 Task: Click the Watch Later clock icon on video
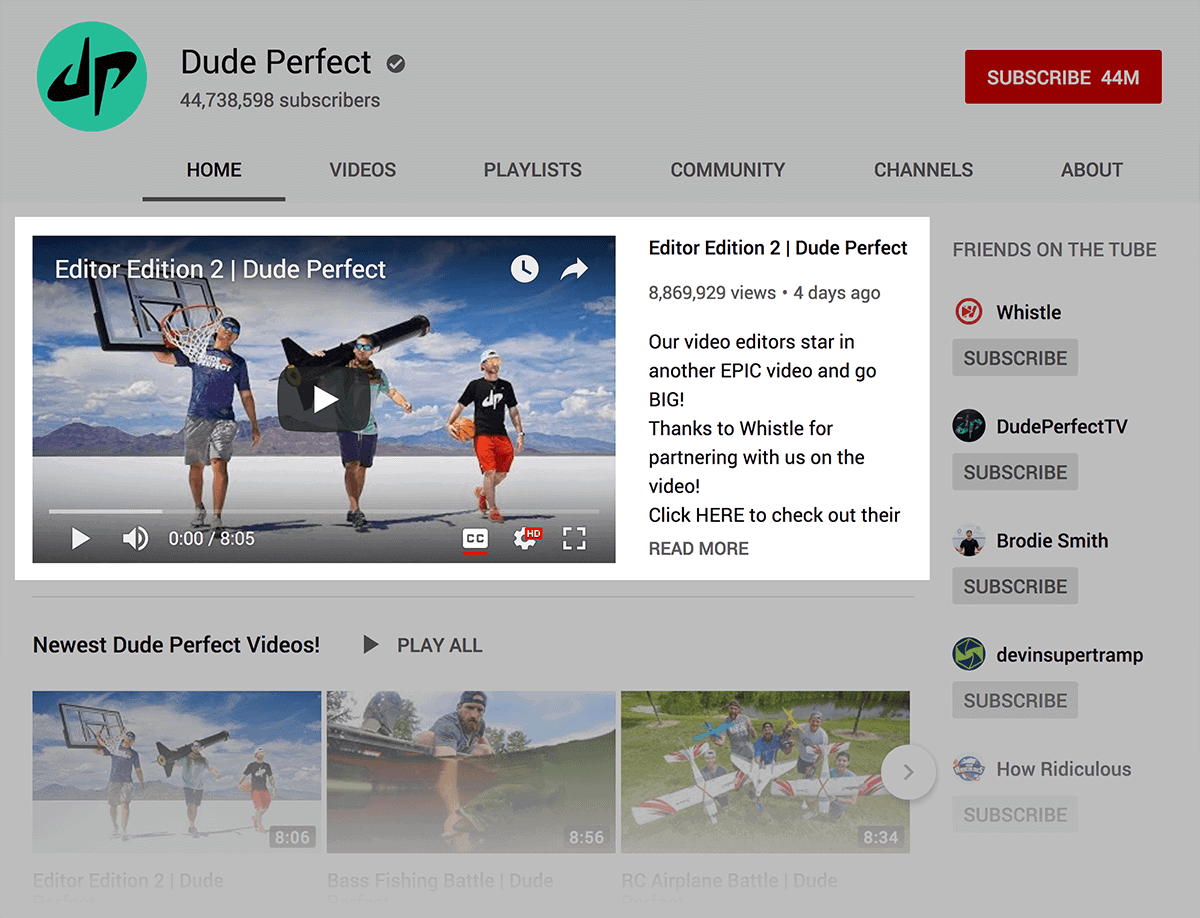[524, 268]
